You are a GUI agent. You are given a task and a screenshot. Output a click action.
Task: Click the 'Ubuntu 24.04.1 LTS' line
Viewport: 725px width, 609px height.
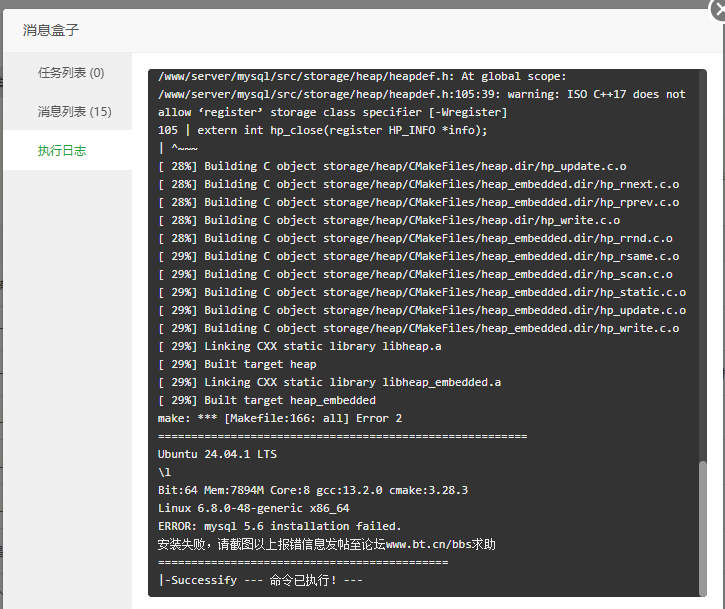pos(217,454)
